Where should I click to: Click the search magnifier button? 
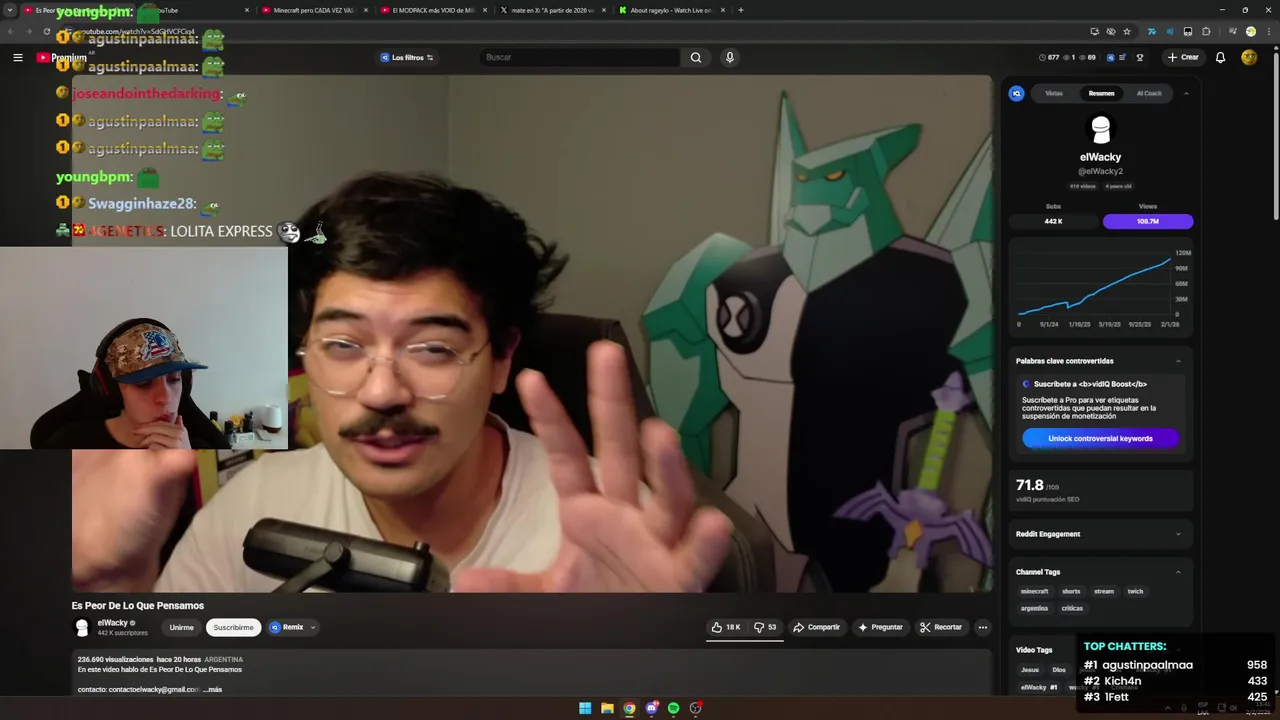click(696, 57)
